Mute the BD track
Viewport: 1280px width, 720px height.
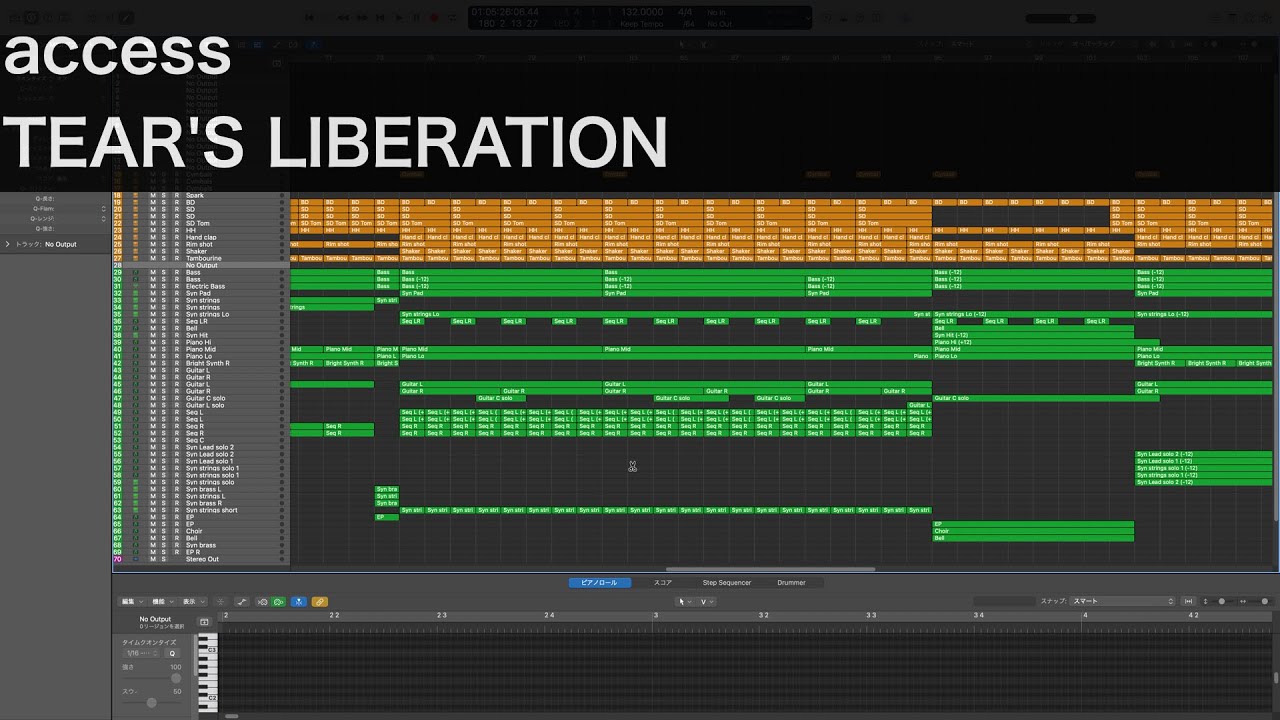point(153,202)
